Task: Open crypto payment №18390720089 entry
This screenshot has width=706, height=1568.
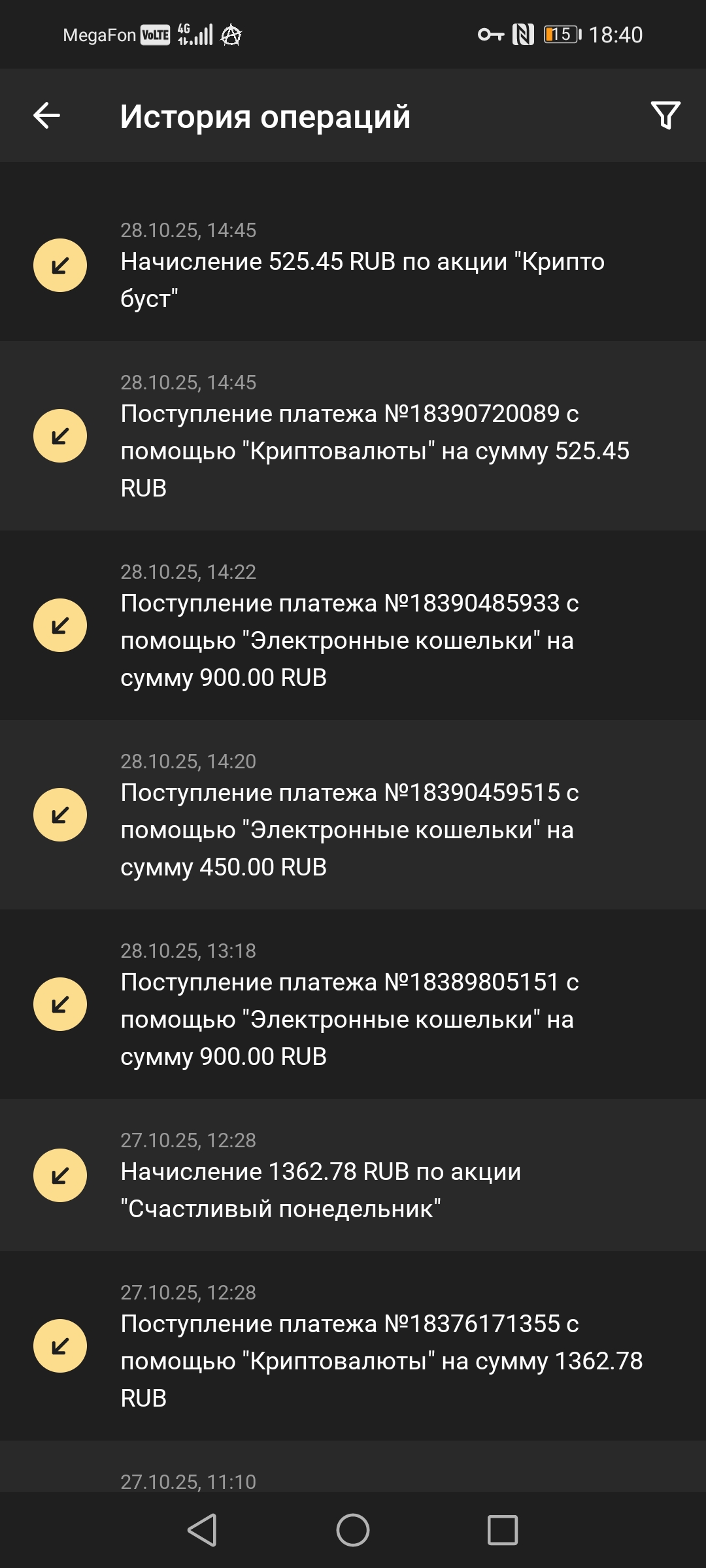Action: 375,451
